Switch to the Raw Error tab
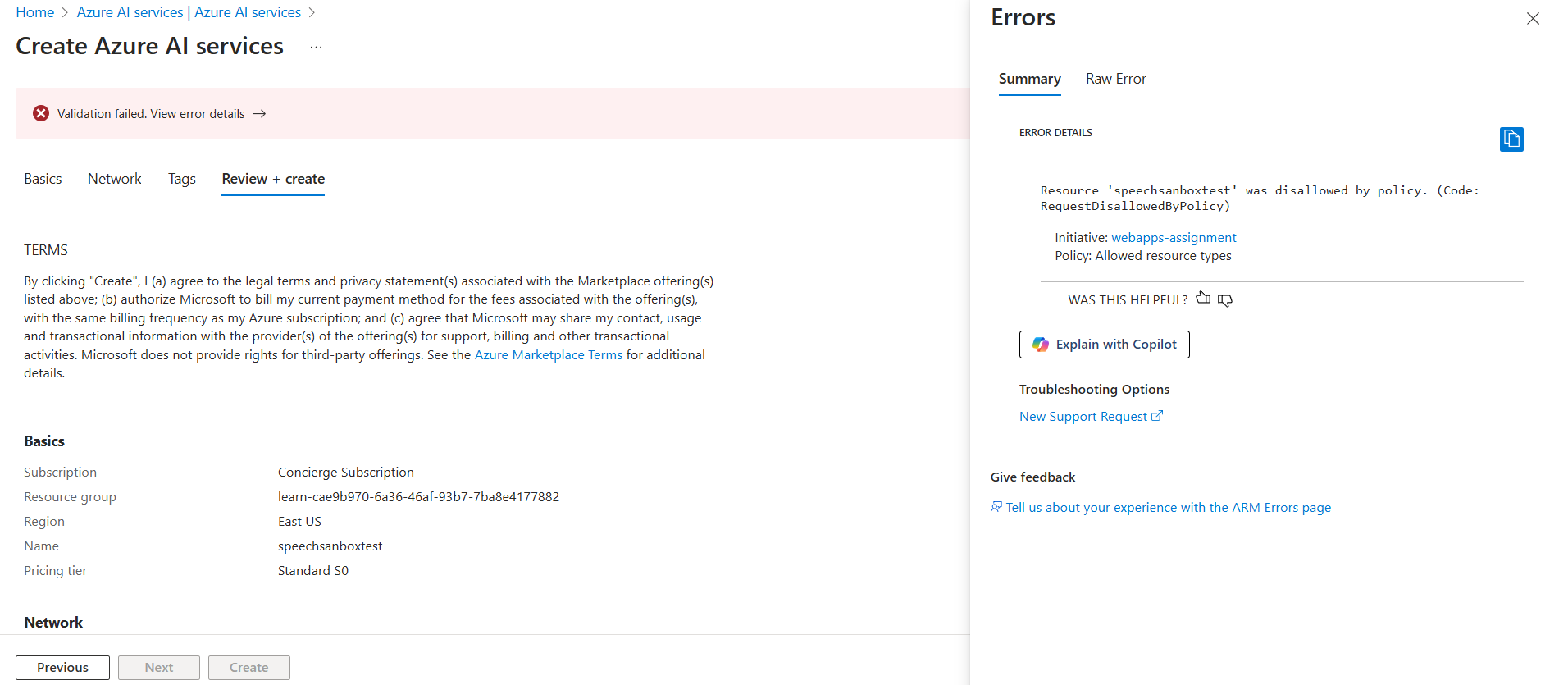 (x=1116, y=80)
